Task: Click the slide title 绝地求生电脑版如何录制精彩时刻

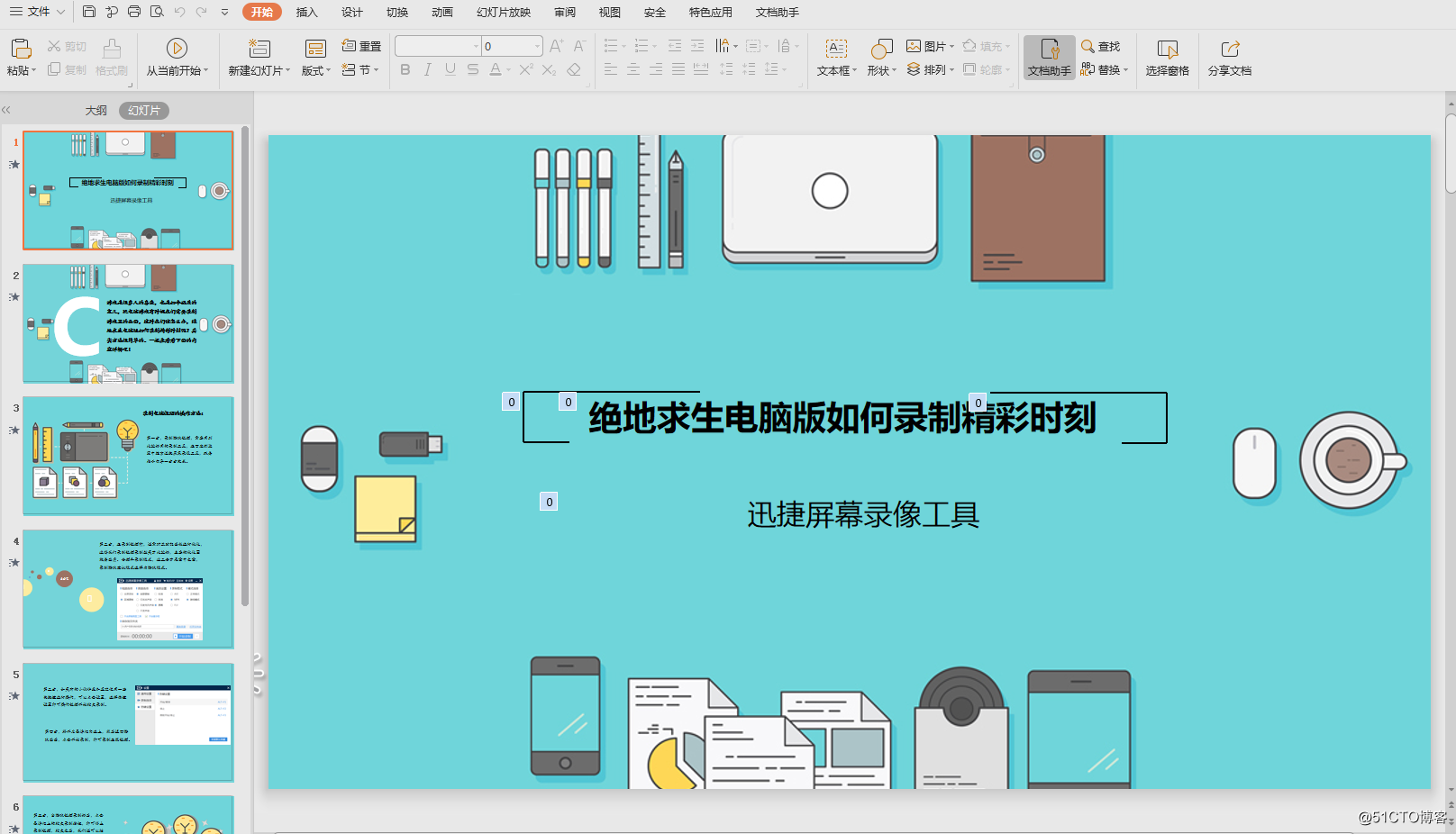Action: [x=842, y=418]
